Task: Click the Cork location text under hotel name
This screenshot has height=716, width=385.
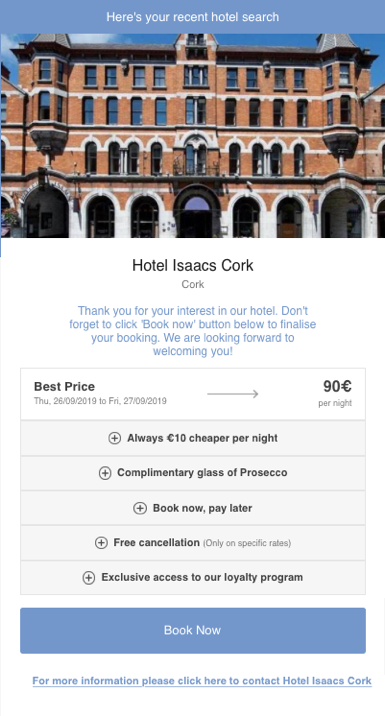Action: 193,284
